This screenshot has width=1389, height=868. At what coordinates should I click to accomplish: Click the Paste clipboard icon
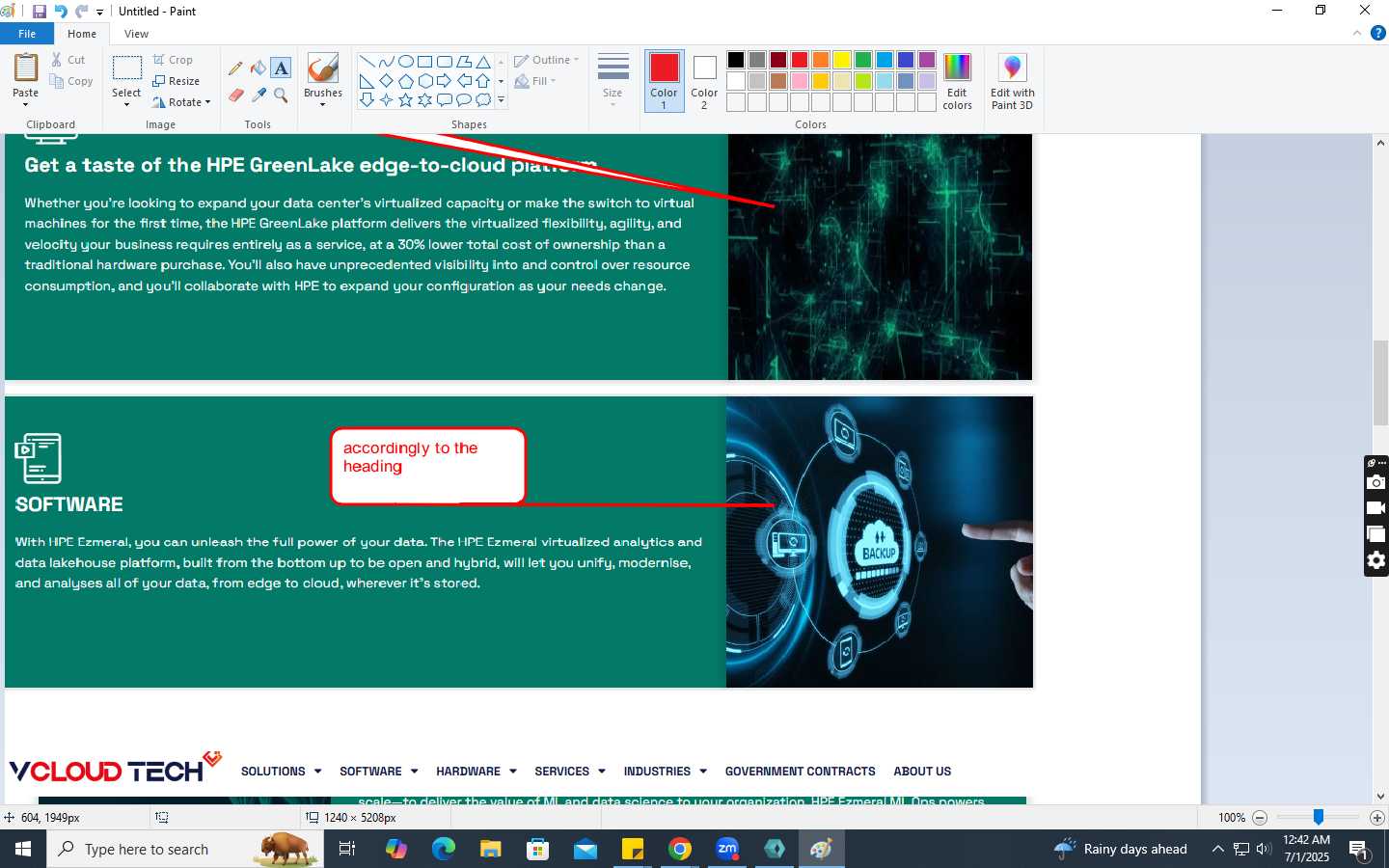pos(26,68)
